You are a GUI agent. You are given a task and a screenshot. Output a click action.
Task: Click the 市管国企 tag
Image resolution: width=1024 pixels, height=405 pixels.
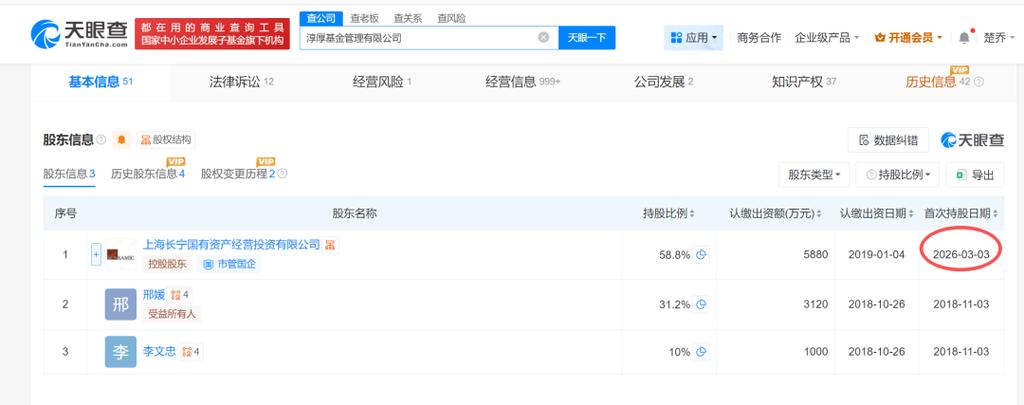229,265
